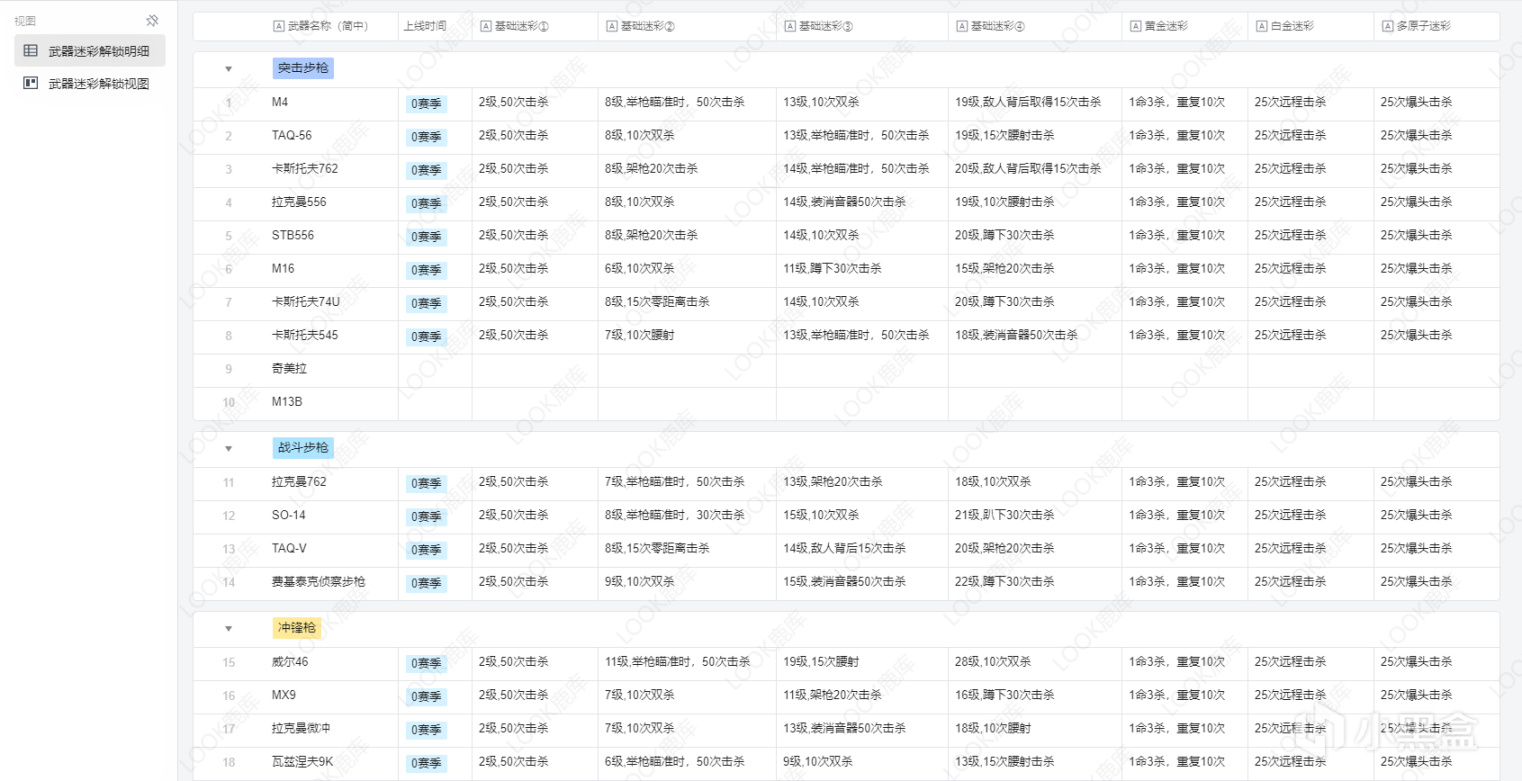Select the 武器名称（简中） column header
The height and width of the screenshot is (781, 1522).
(x=331, y=27)
